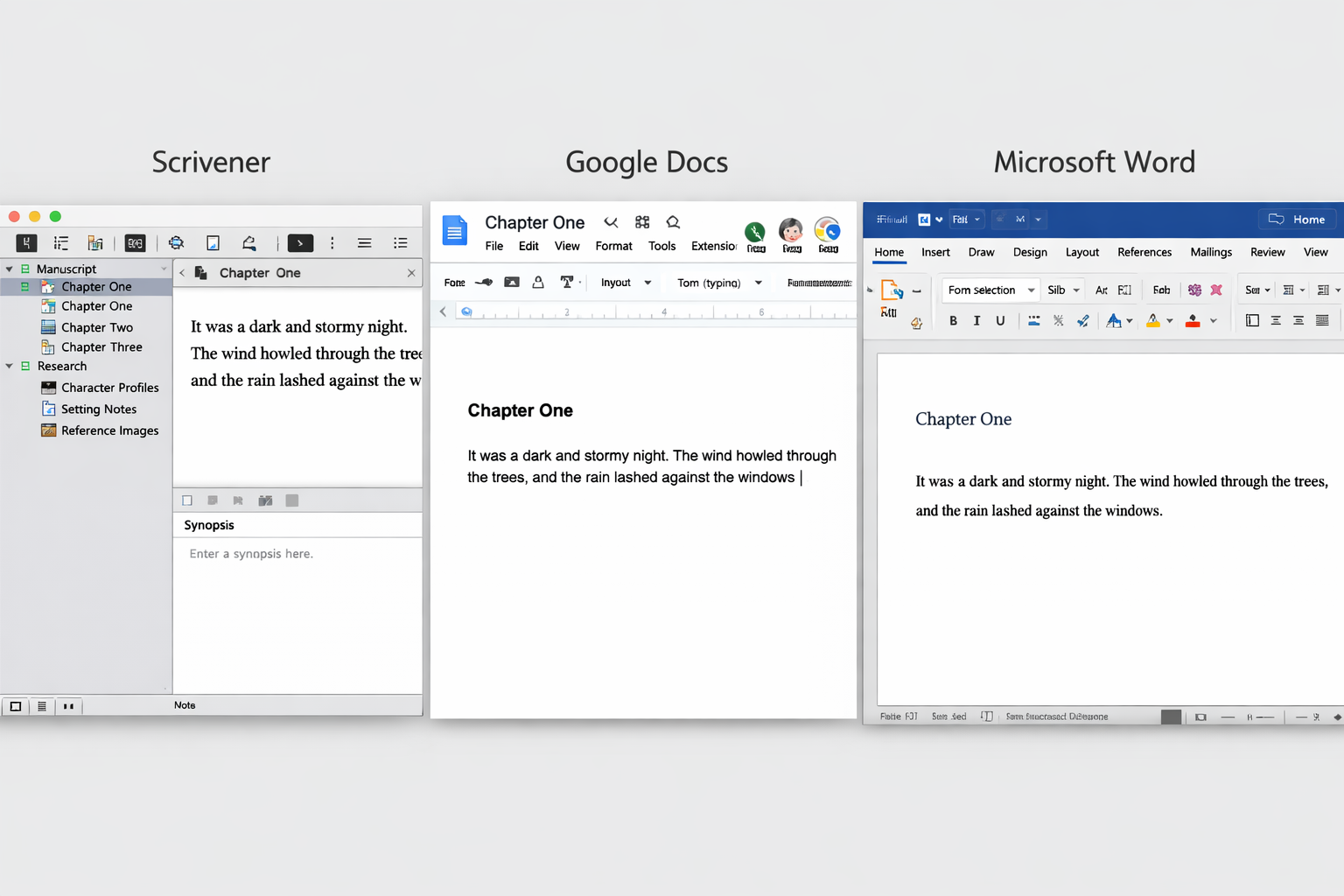Close the Chapter One editor pane in Scrivener
The height and width of the screenshot is (896, 1344).
[x=411, y=273]
